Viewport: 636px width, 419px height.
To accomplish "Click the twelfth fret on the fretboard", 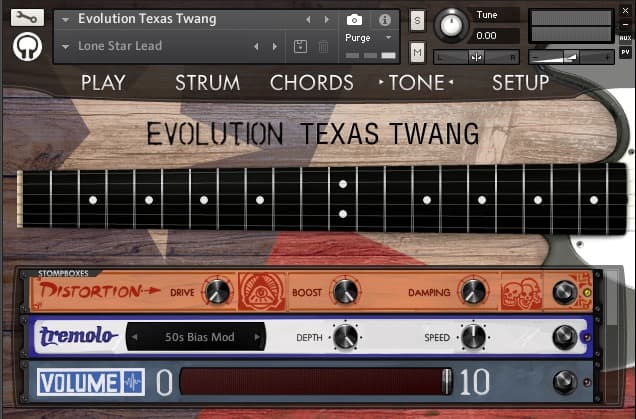I will pos(343,199).
